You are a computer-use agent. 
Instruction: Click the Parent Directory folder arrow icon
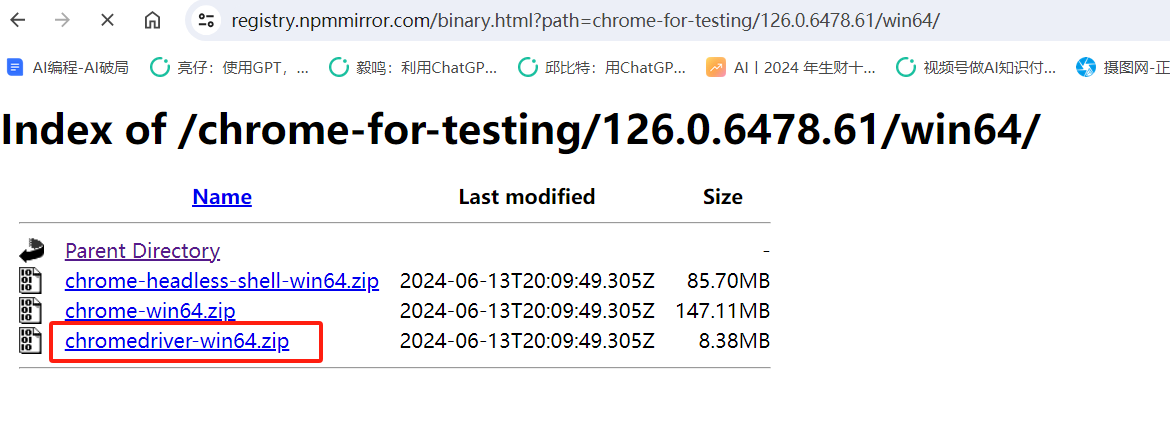tap(31, 251)
